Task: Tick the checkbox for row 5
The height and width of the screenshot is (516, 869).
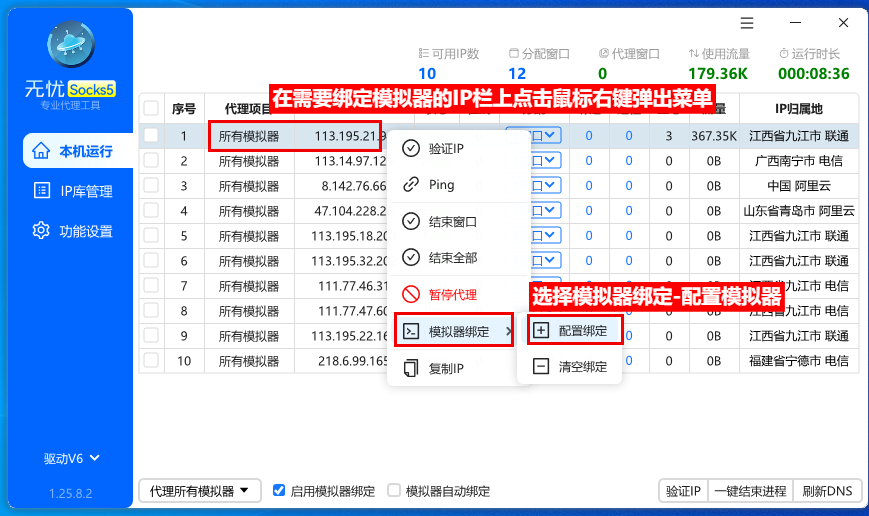Action: pyautogui.click(x=151, y=236)
